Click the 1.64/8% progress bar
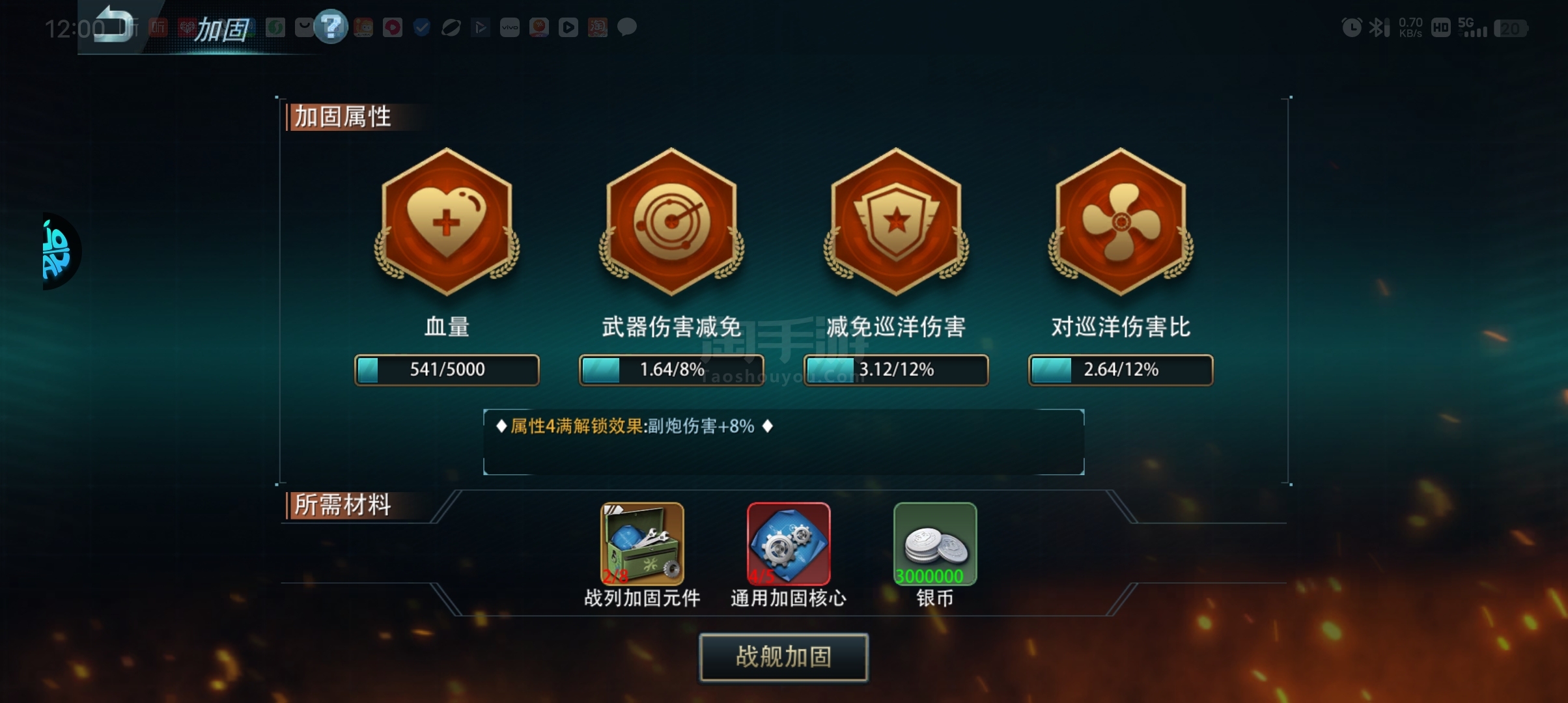1568x703 pixels. 671,370
